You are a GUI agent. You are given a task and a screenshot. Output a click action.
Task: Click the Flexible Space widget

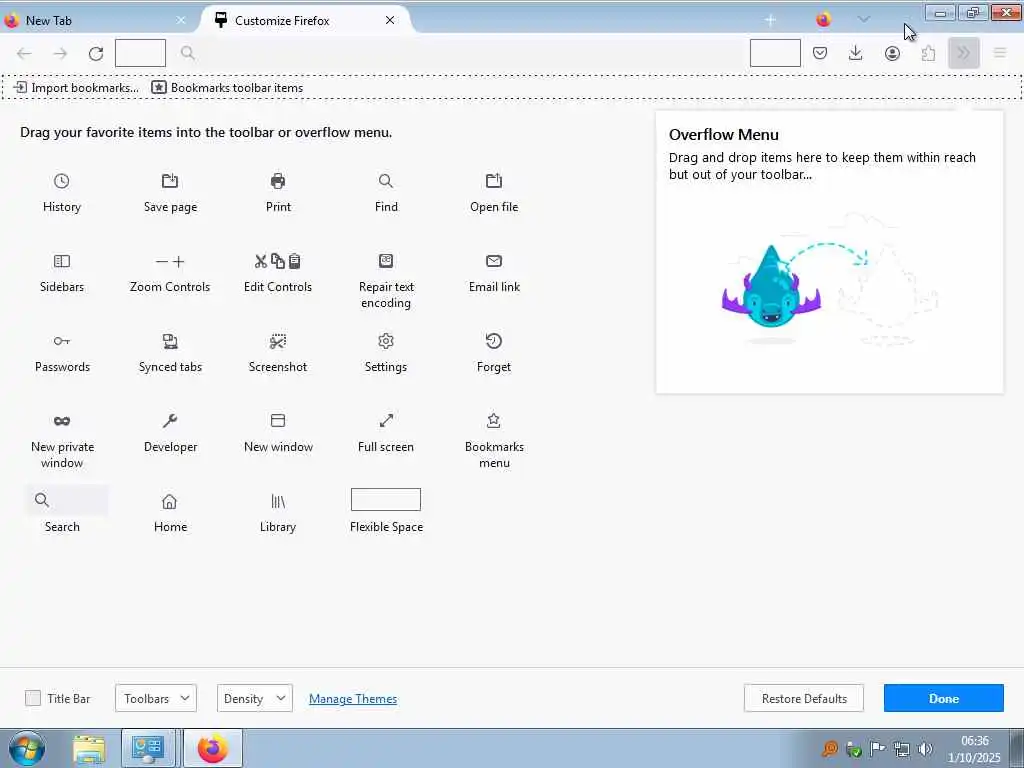click(x=386, y=500)
